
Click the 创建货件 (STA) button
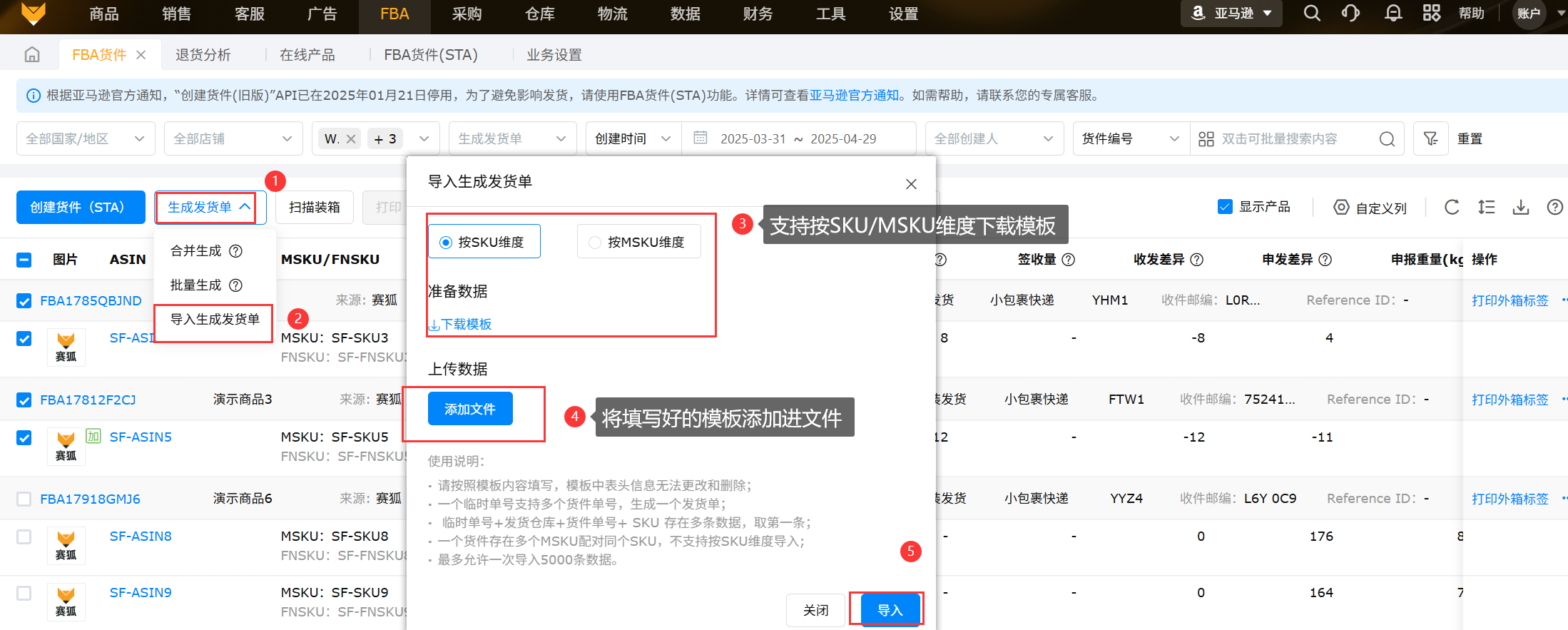[x=81, y=208]
